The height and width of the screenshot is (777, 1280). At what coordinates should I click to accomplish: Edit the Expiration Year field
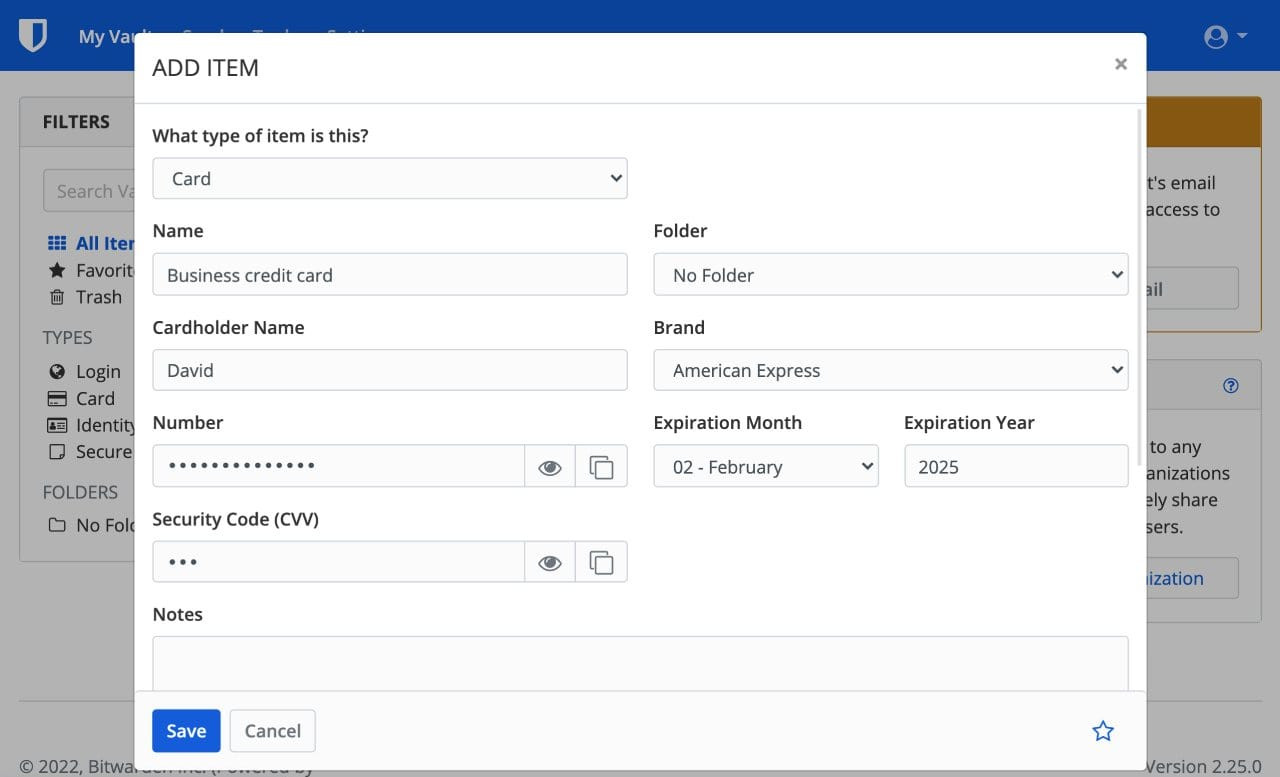[1016, 466]
